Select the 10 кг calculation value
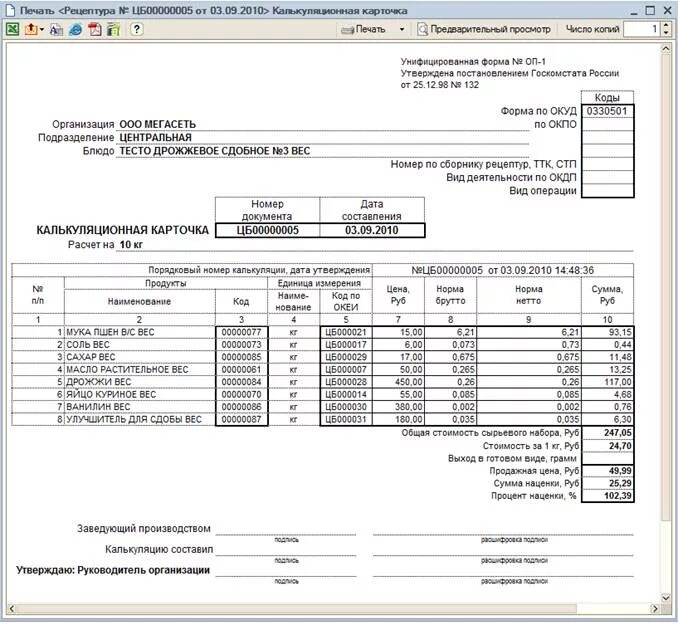This screenshot has width=678, height=625. (x=131, y=245)
